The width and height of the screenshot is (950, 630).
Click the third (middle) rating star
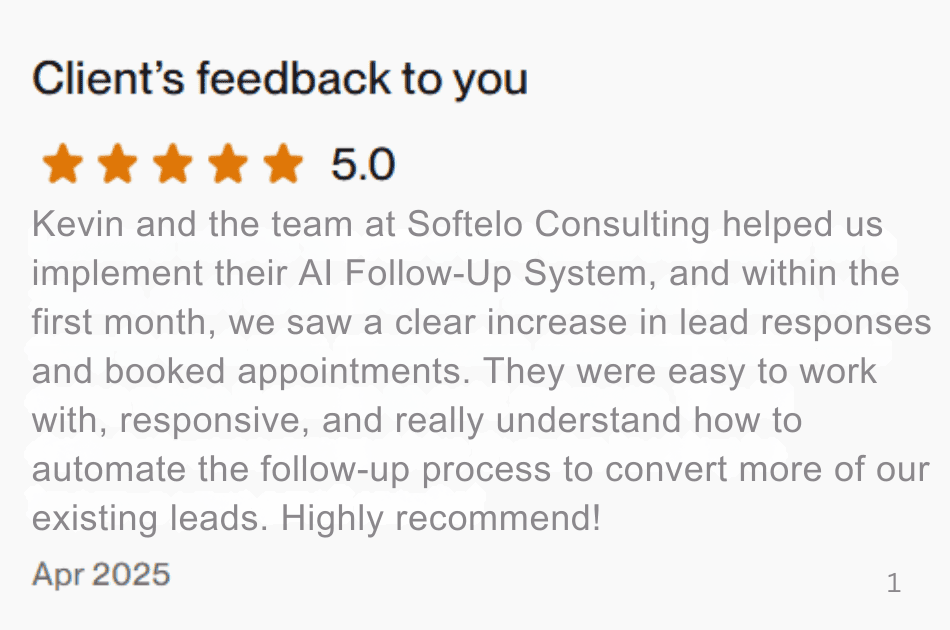pos(173,164)
